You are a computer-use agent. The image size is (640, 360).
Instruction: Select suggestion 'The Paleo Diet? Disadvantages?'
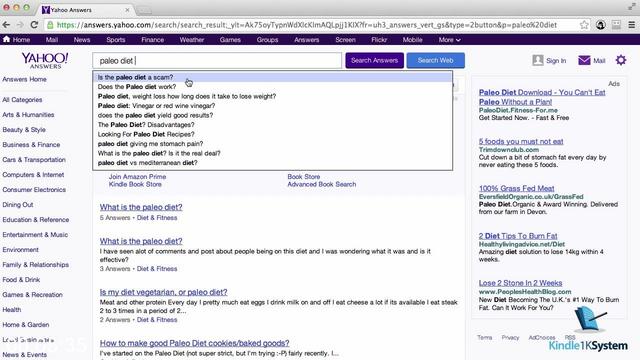272,124
